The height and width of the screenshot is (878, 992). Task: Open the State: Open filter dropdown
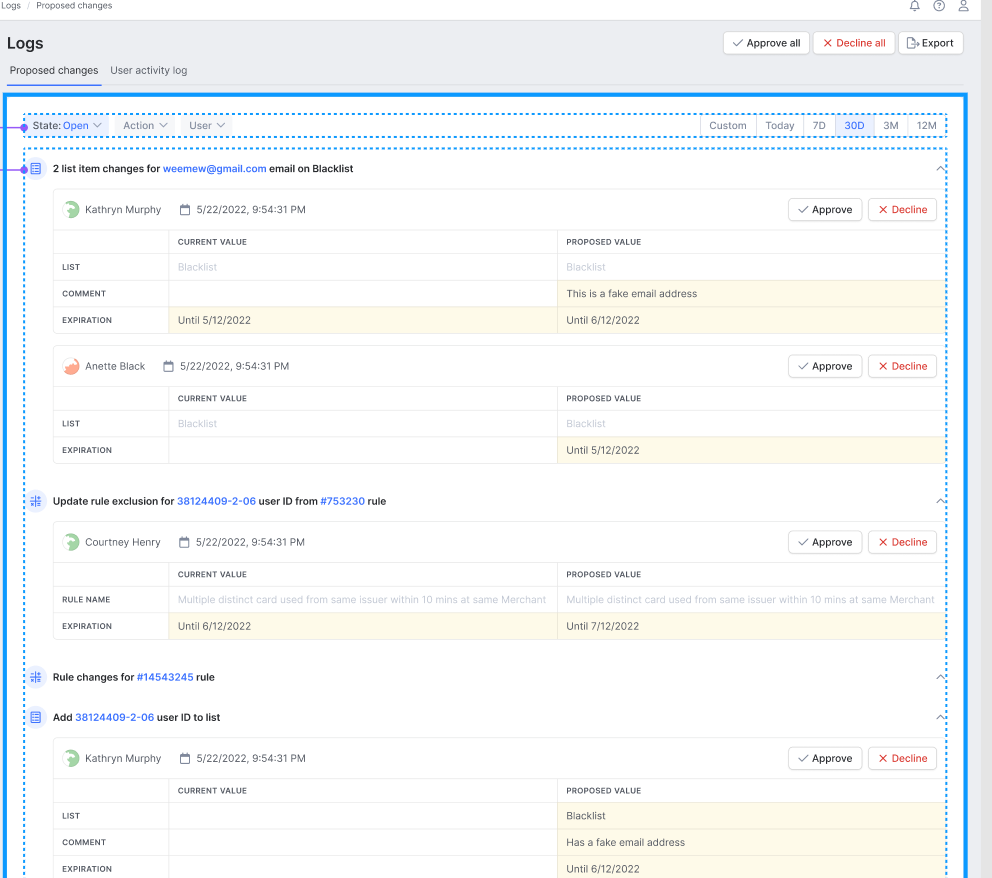click(67, 126)
